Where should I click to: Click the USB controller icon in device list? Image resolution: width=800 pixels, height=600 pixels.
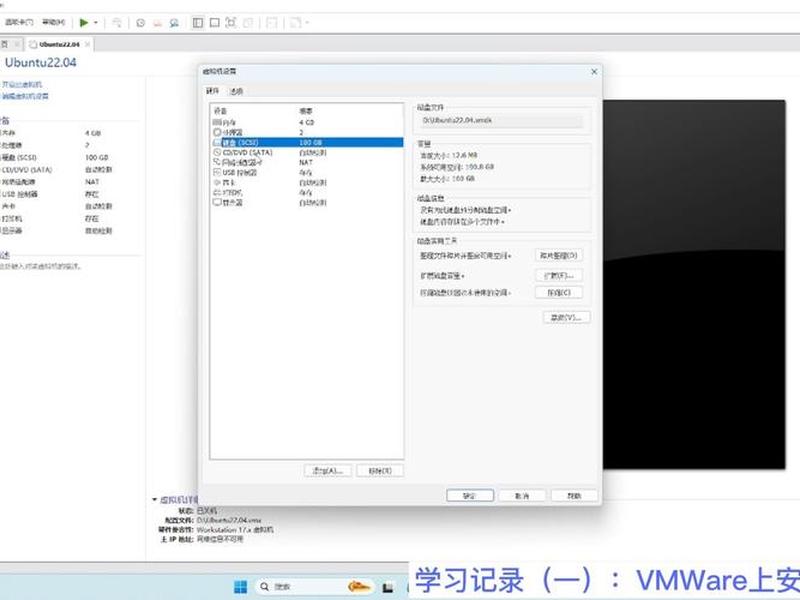tap(217, 172)
